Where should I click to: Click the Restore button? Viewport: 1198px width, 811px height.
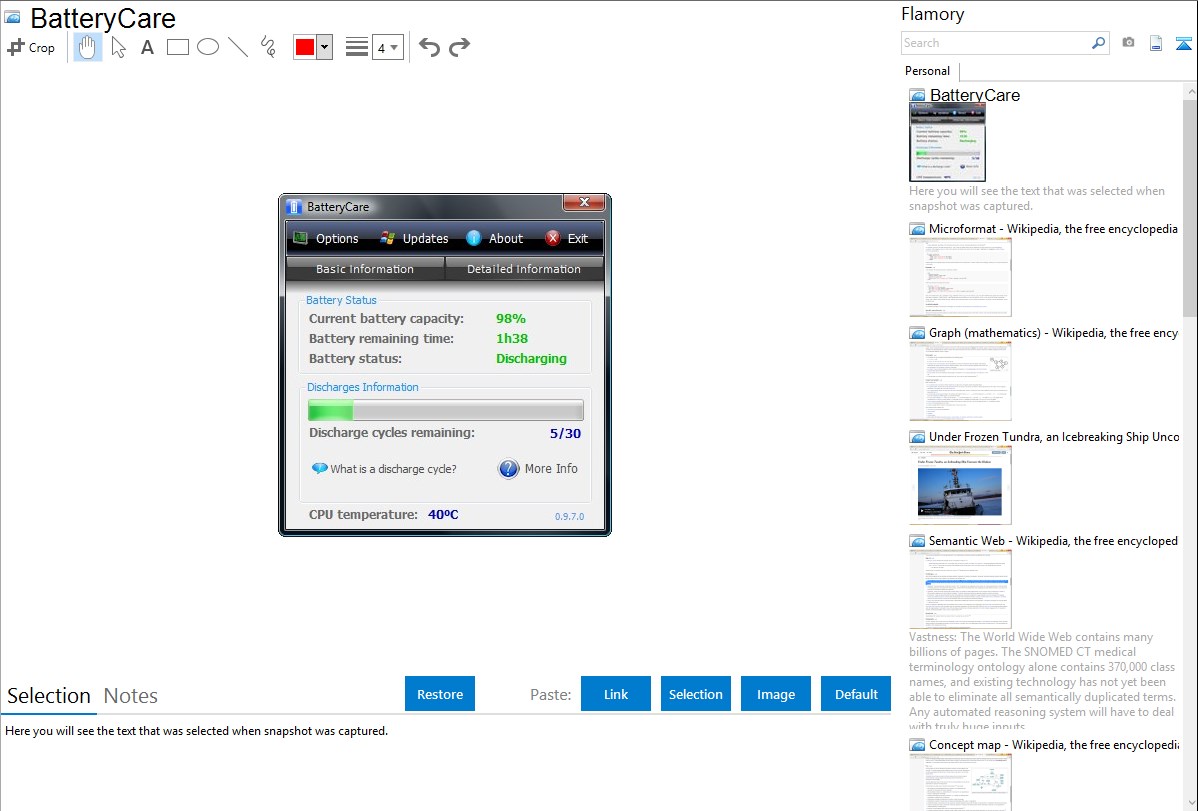440,694
